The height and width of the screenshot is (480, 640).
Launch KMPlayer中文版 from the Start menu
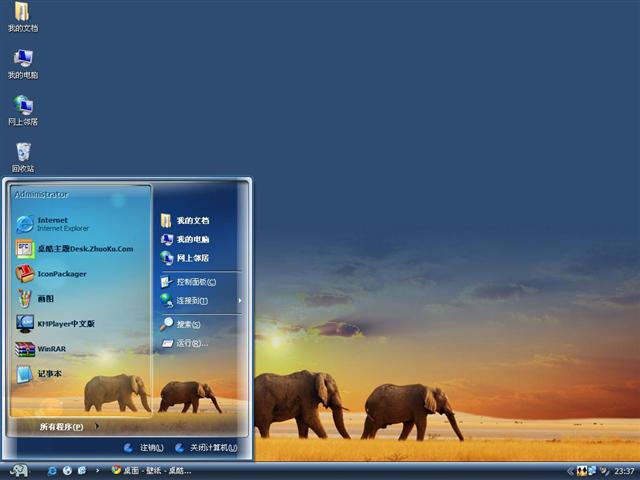point(65,324)
